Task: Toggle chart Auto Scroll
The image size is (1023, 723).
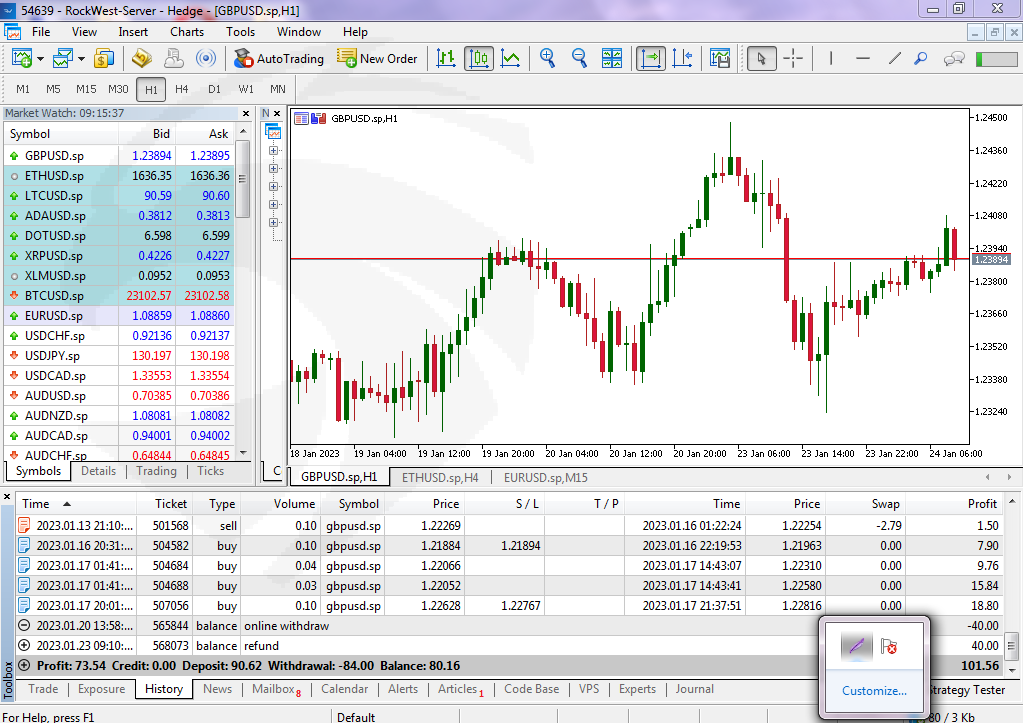Action: click(x=651, y=58)
